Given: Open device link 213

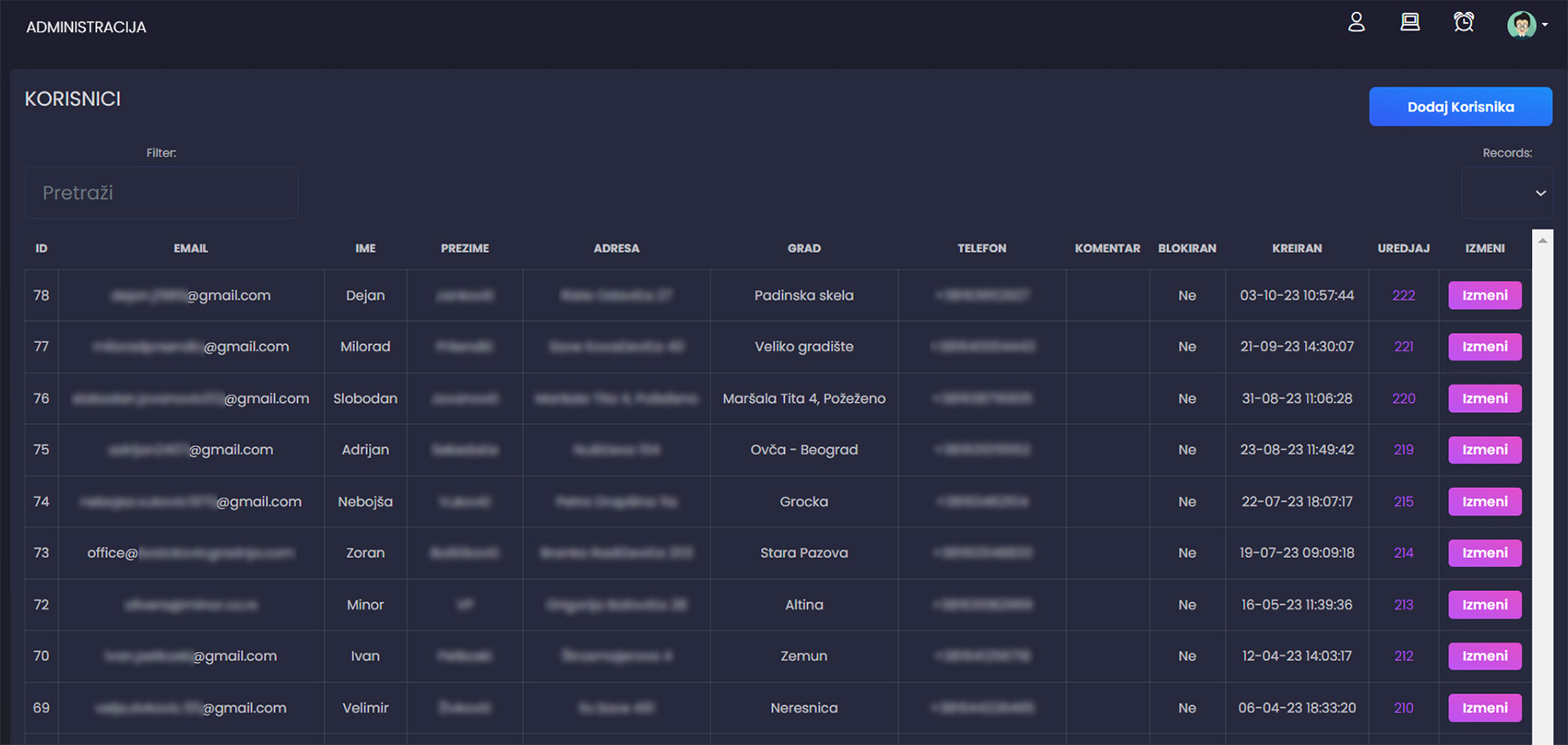Looking at the screenshot, I should click(x=1404, y=605).
